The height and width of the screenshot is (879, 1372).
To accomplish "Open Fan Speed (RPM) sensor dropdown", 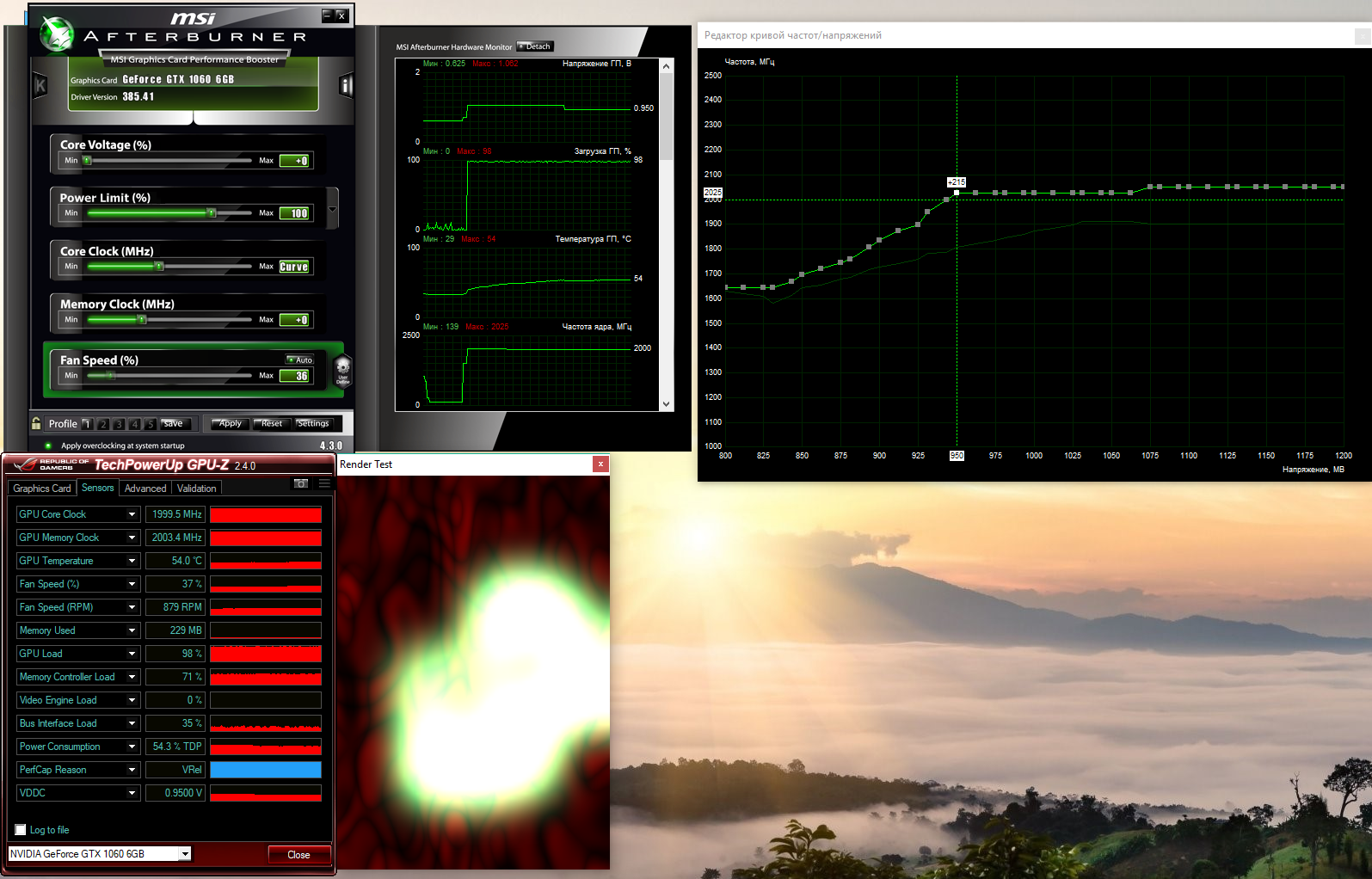I will [132, 607].
